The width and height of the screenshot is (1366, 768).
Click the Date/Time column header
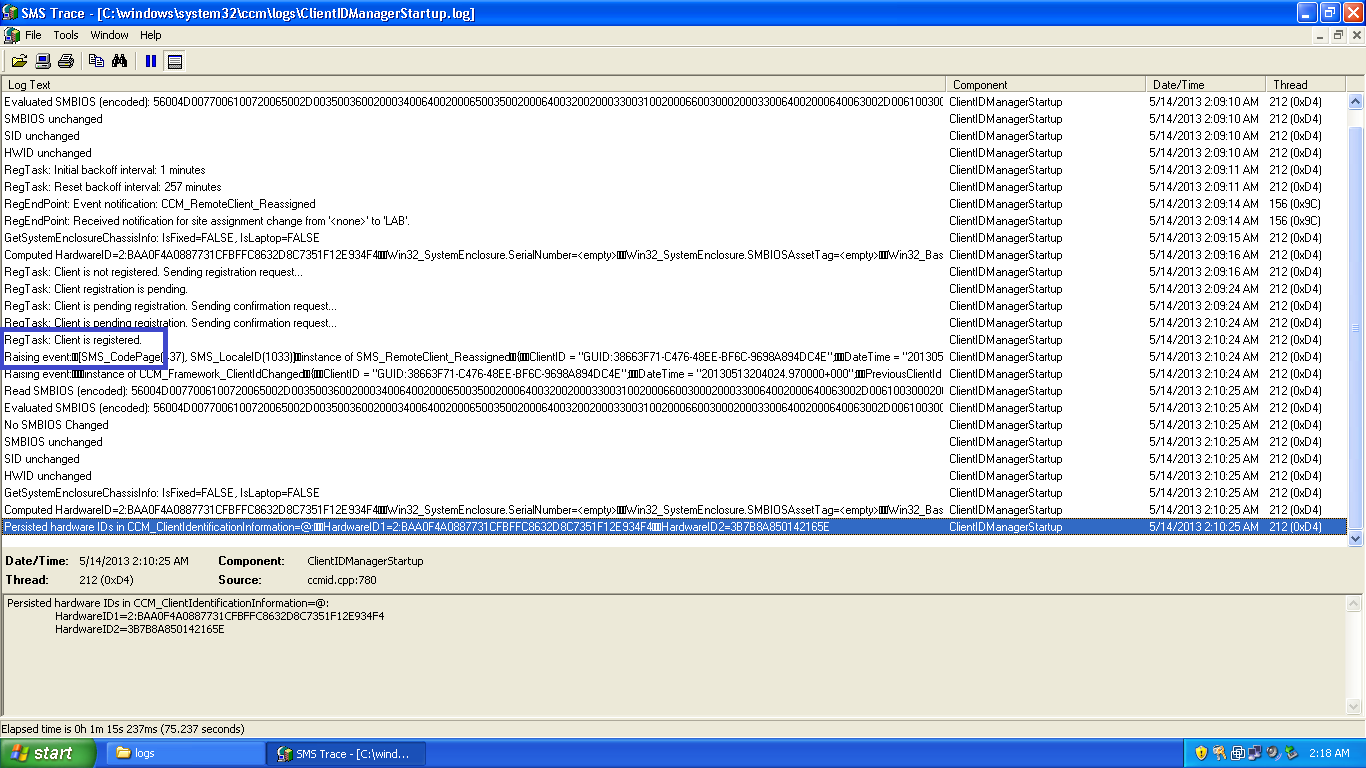[1206, 85]
